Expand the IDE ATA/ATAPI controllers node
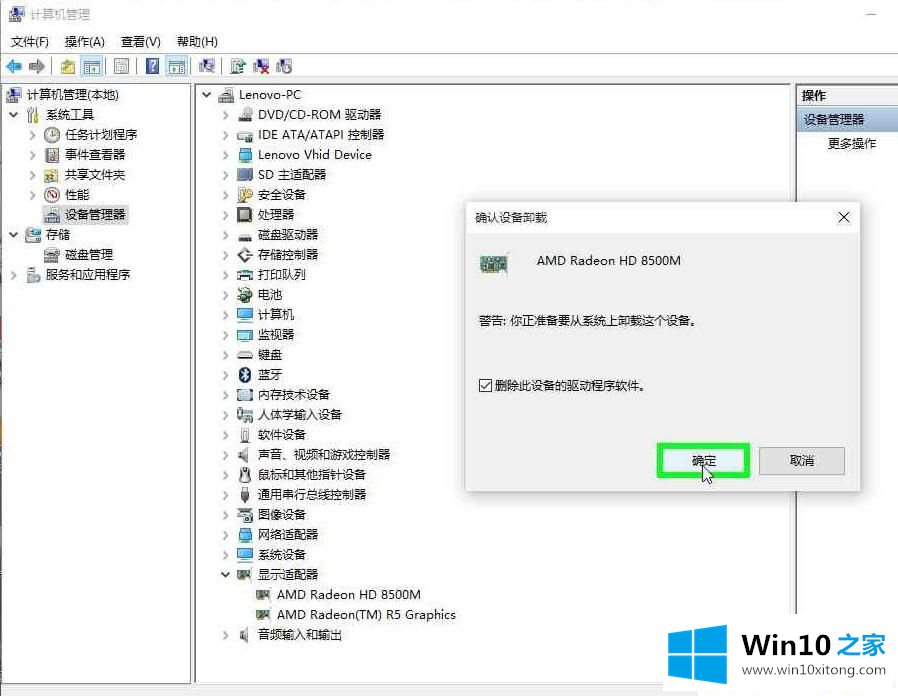 click(226, 135)
